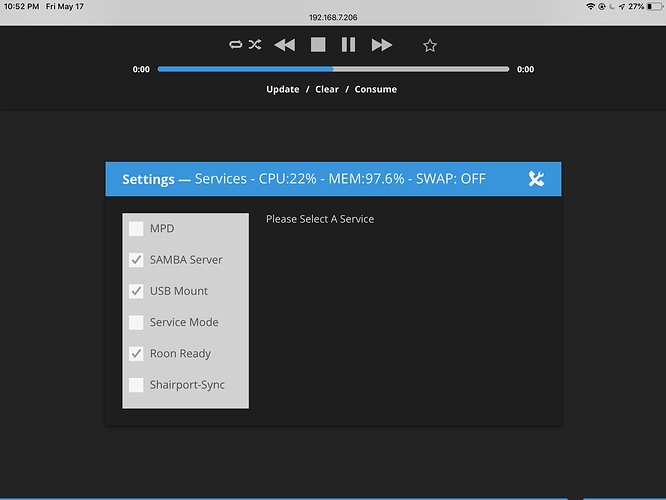This screenshot has height=500, width=666.
Task: Toggle repeat playback mode
Action: [x=235, y=45]
